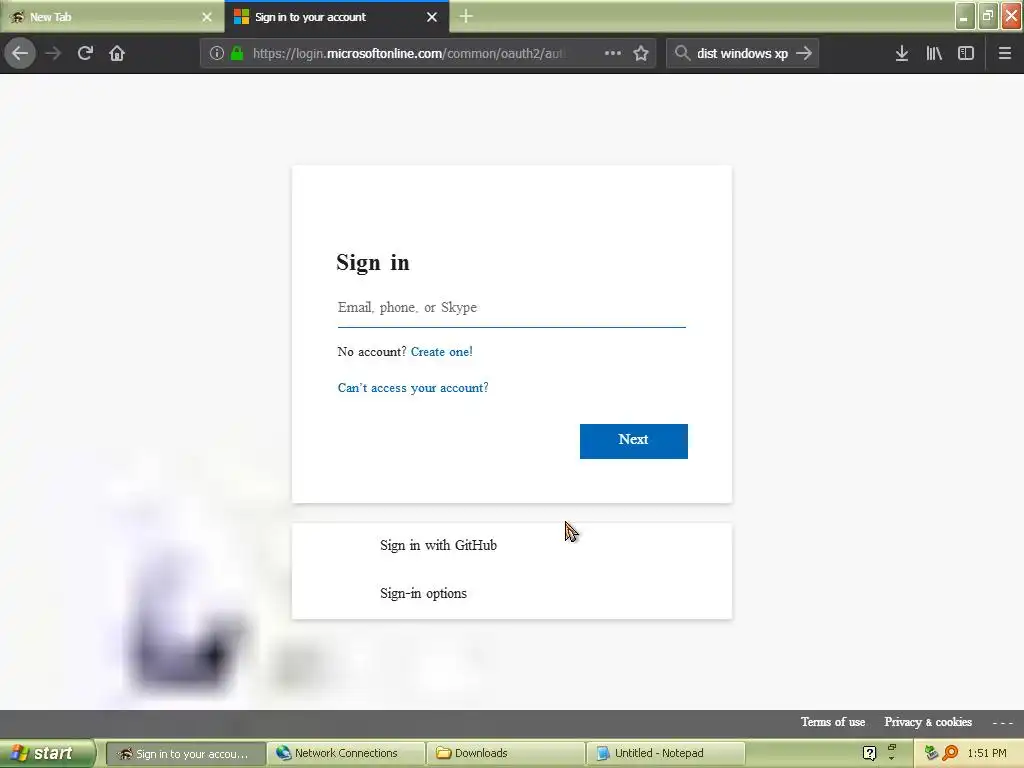The width and height of the screenshot is (1024, 768).
Task: Close the New Tab tab
Action: 207,17
